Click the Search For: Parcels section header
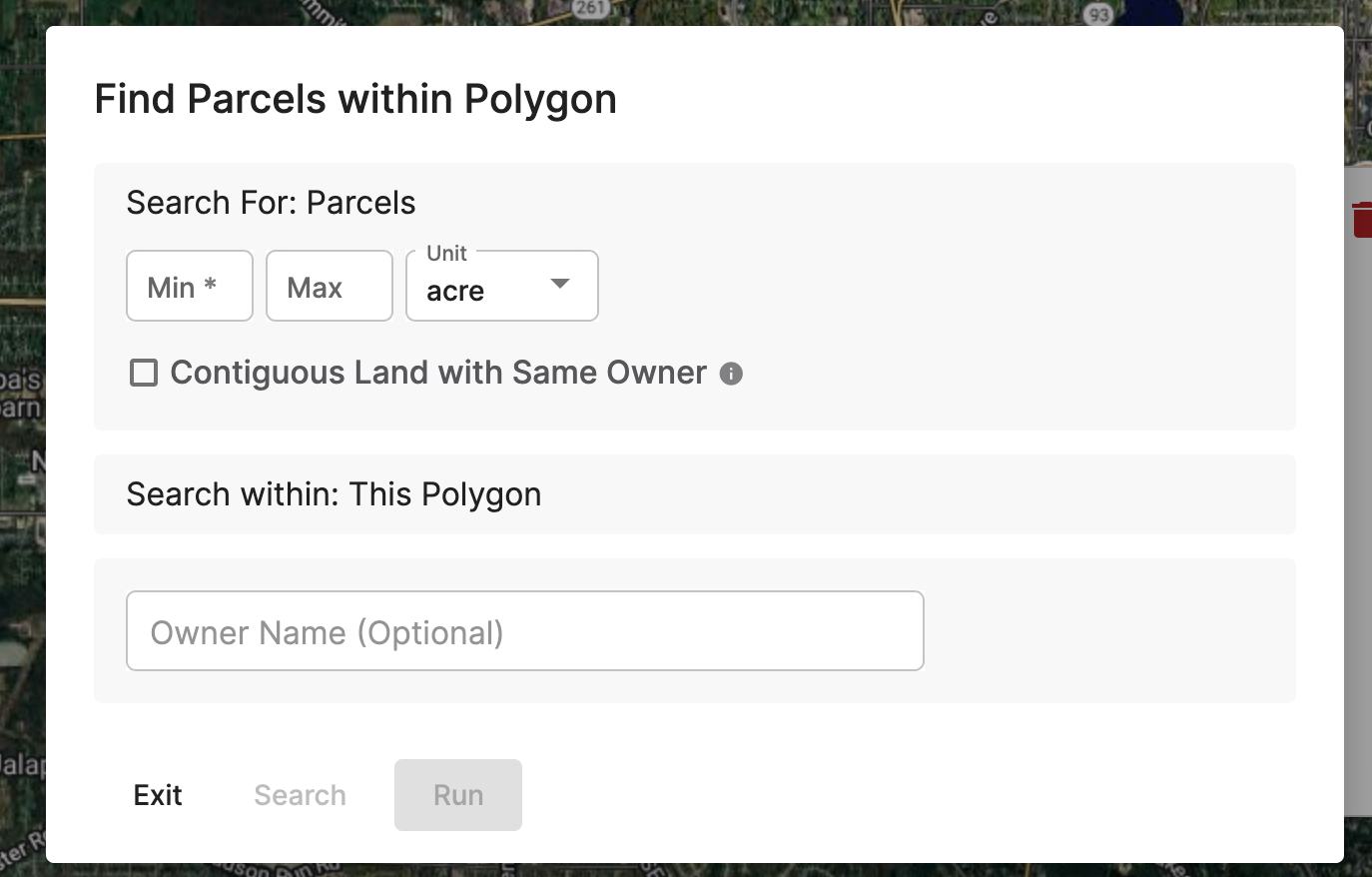Image resolution: width=1372 pixels, height=877 pixels. pos(271,202)
